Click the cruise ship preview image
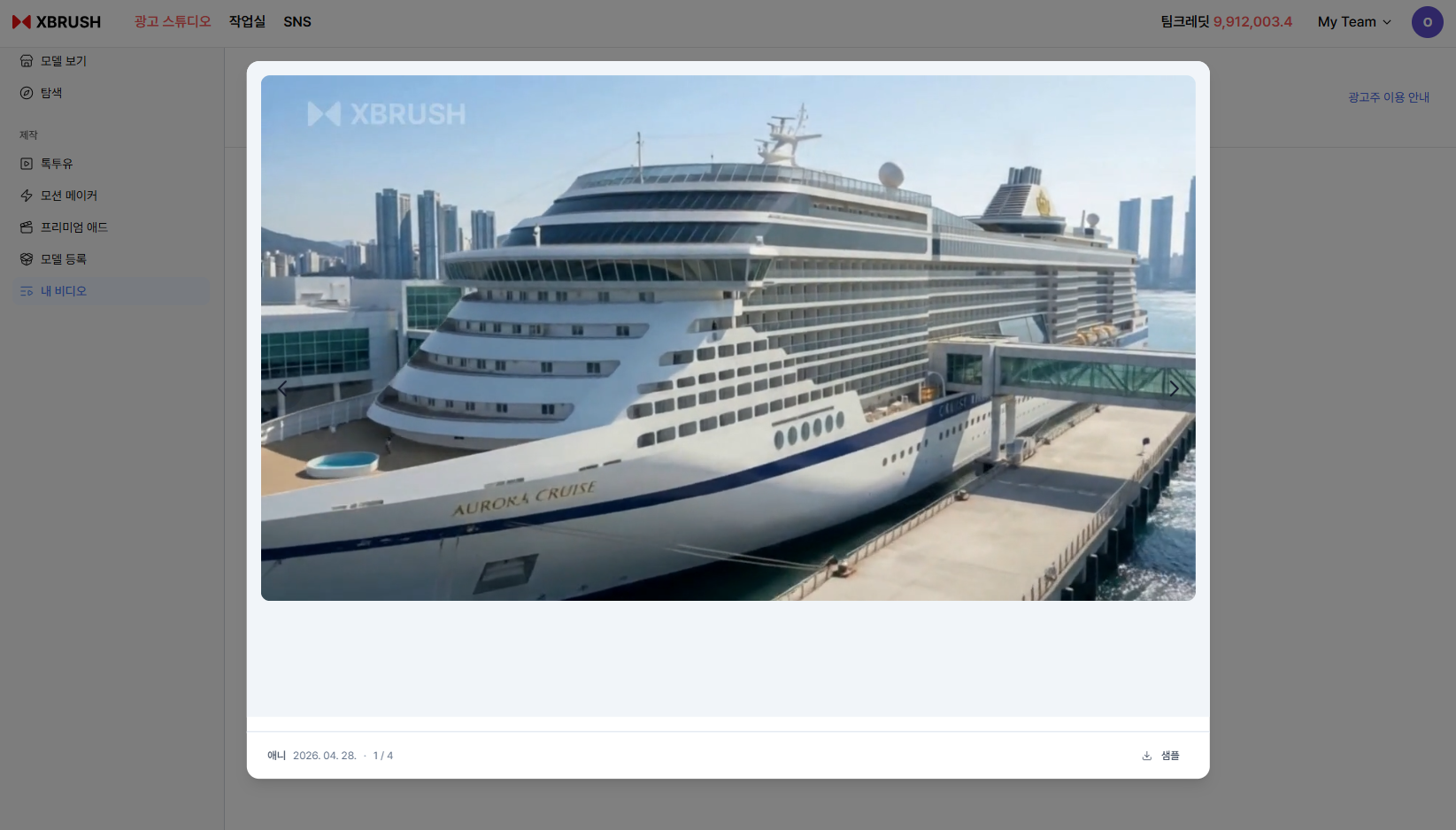The image size is (1456, 830). [728, 338]
